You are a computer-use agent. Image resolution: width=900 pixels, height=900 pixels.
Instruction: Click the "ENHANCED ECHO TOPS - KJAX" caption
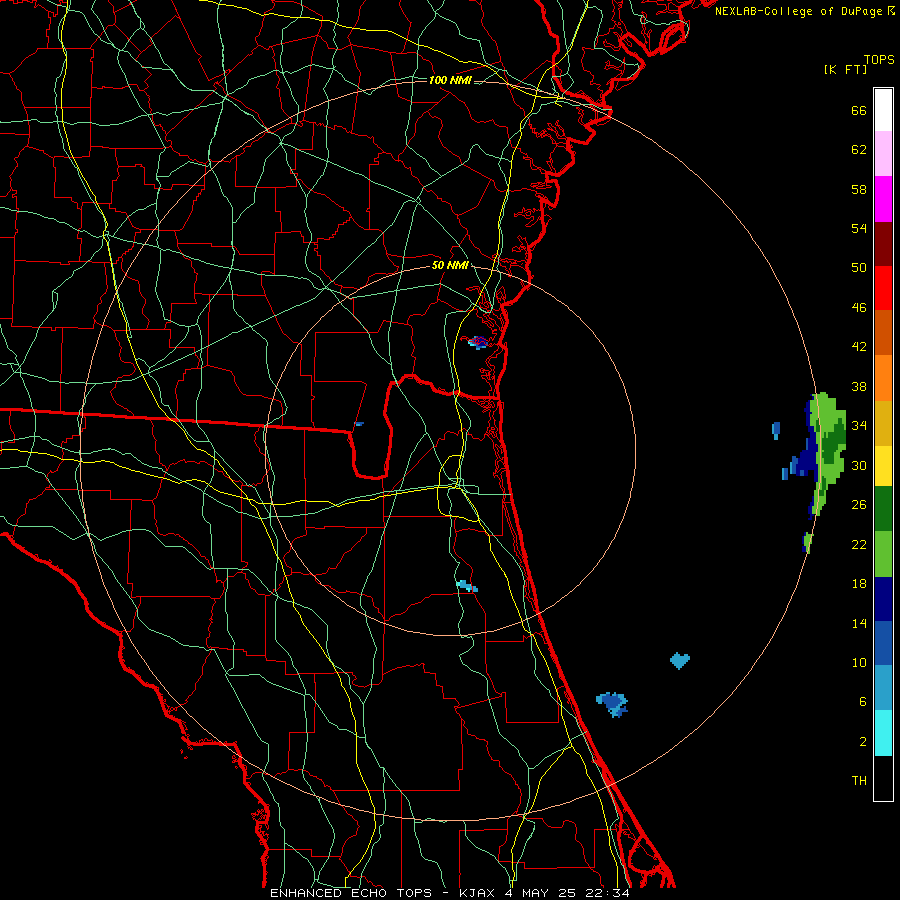pos(384,893)
